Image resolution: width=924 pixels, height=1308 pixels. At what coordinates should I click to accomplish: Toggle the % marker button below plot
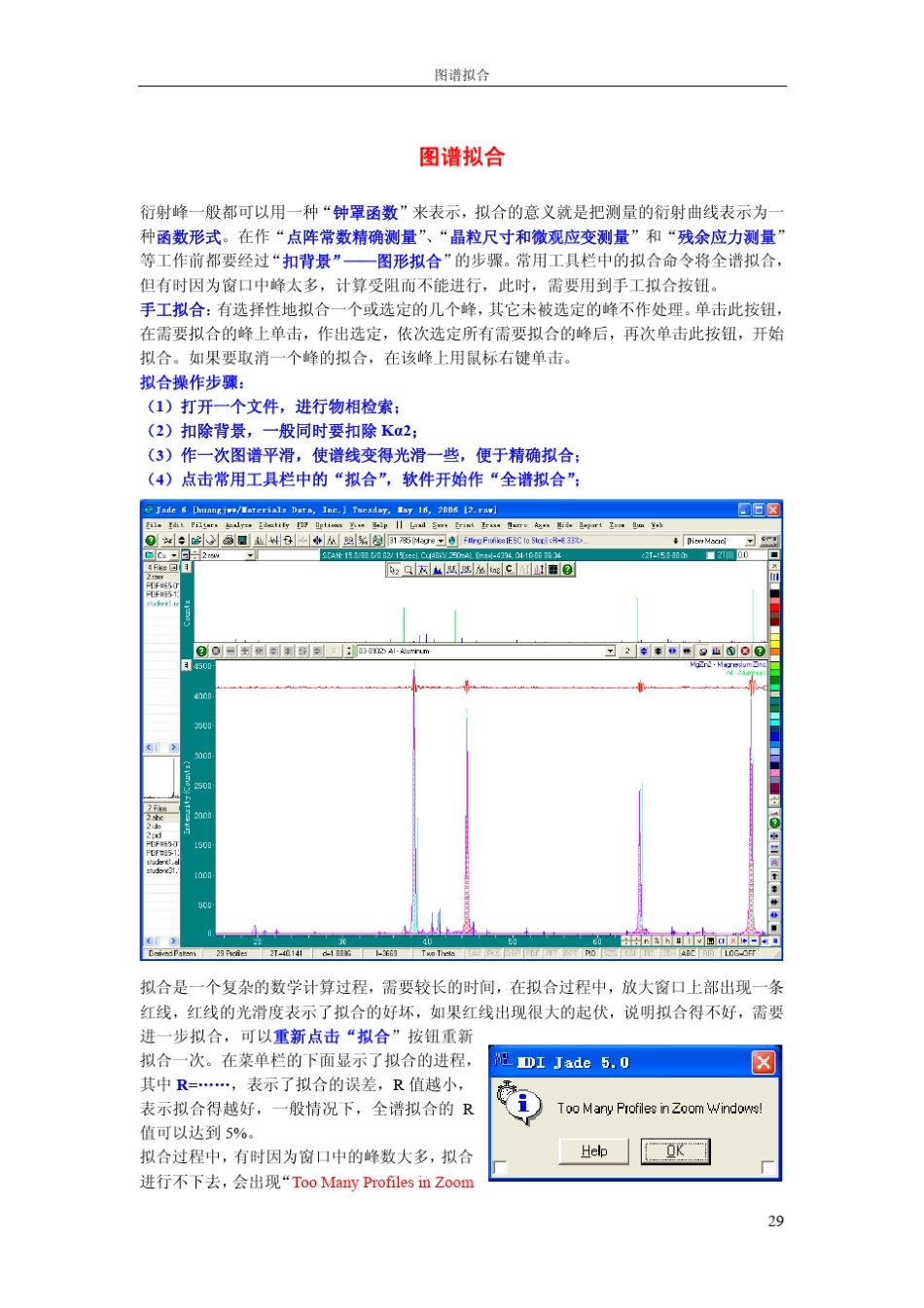657,940
